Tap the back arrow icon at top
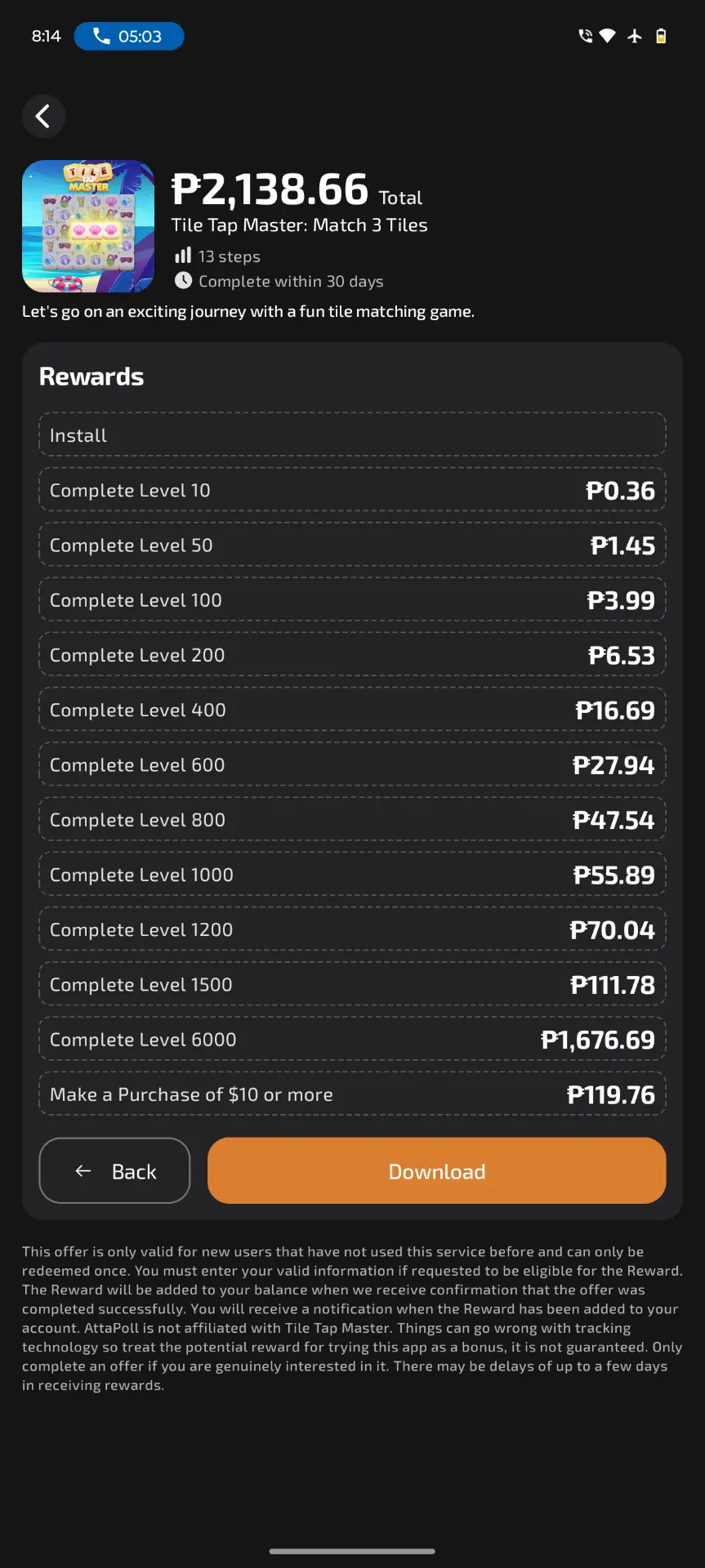 point(43,116)
